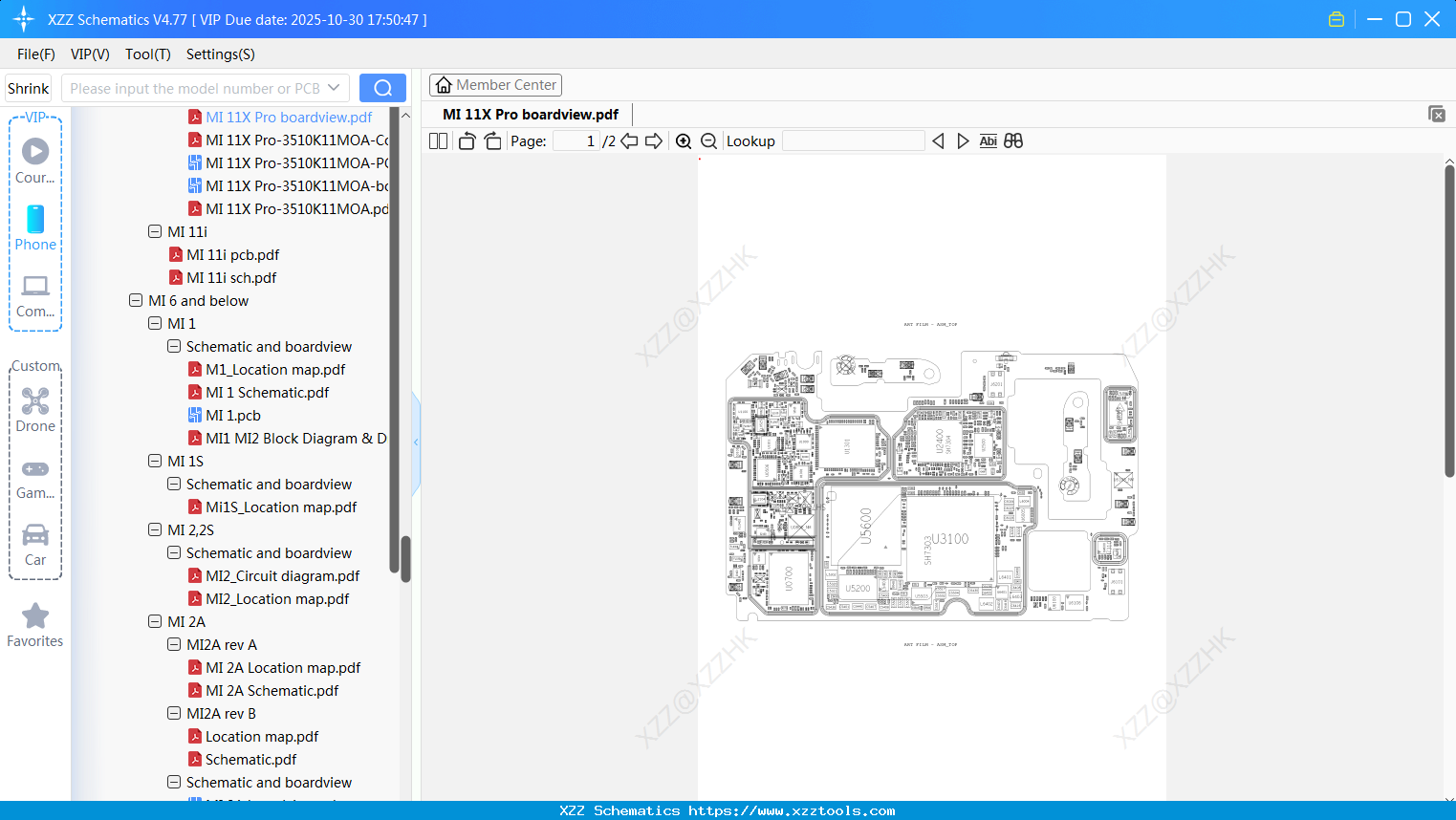
Task: Go to previous page arrow
Action: point(629,141)
